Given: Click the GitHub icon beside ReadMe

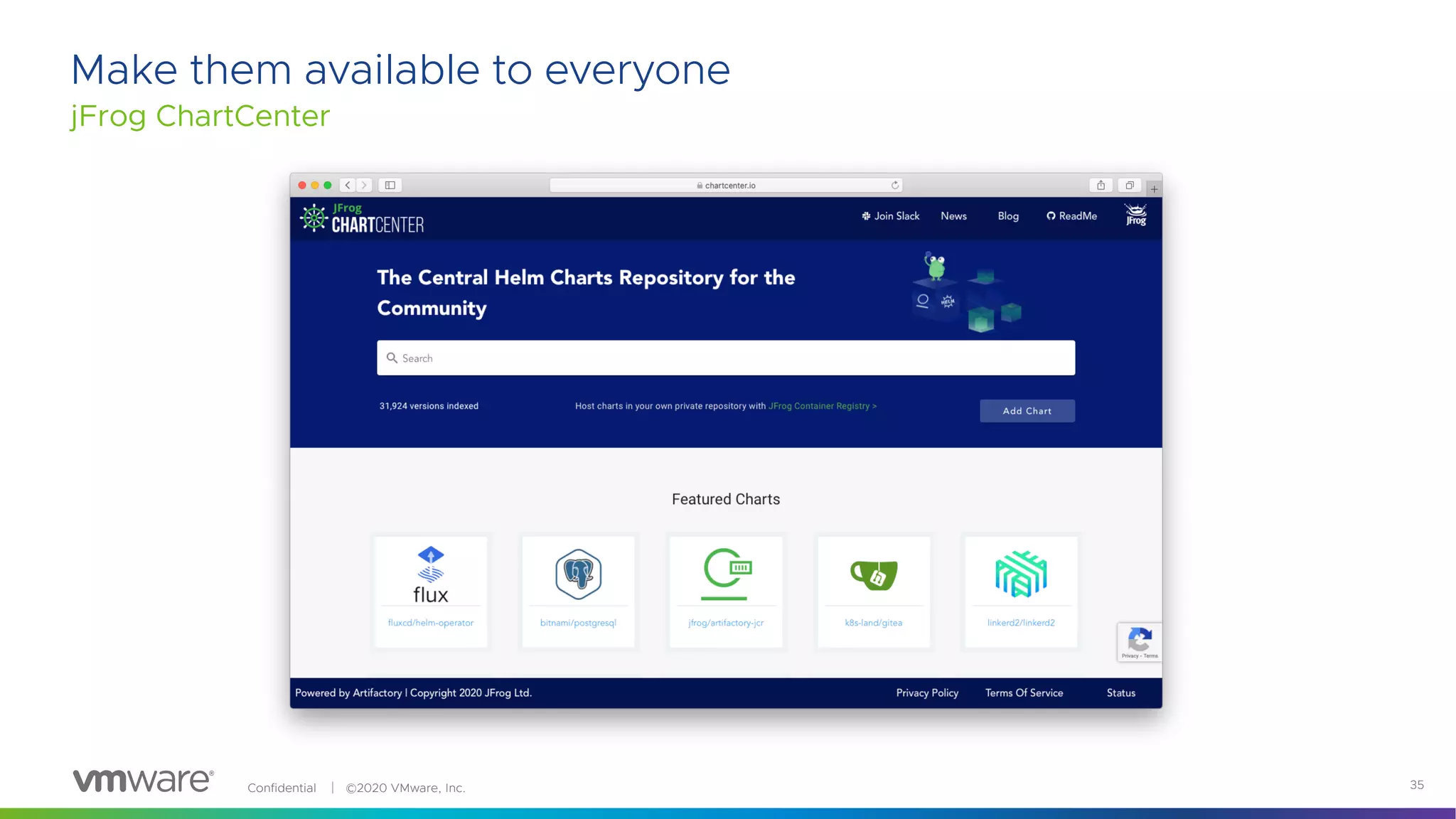Looking at the screenshot, I should pos(1051,216).
